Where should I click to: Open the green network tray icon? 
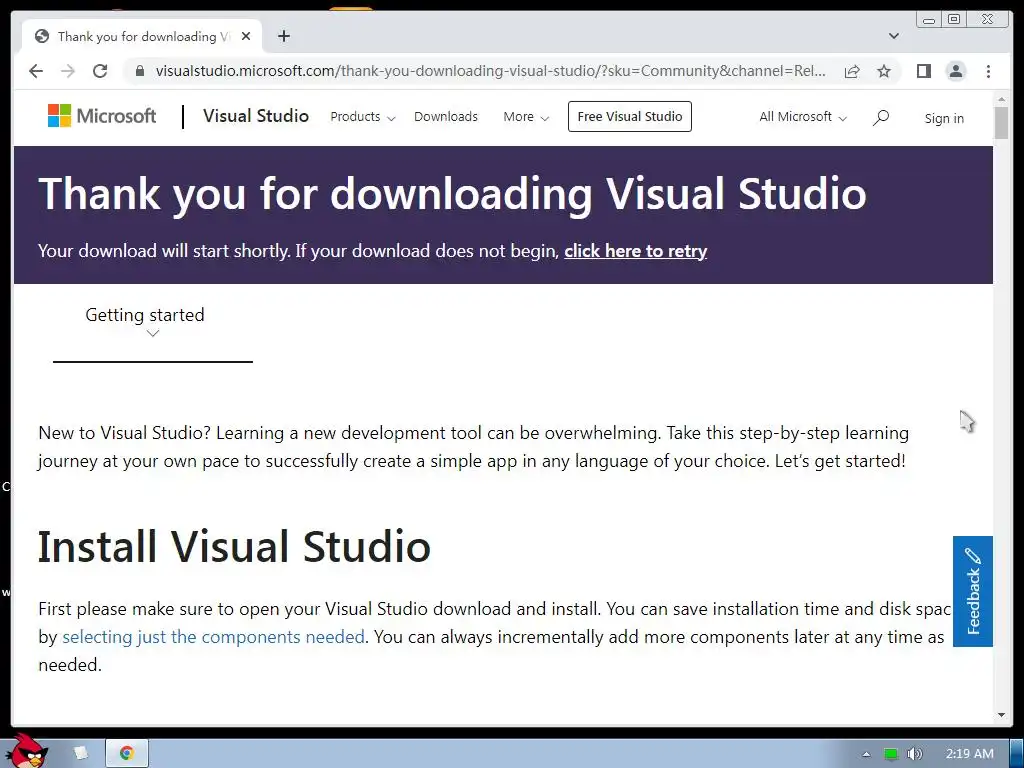click(890, 754)
